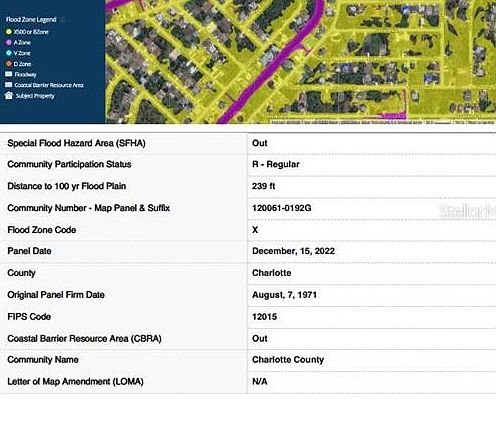Select the Special Flood Hazard Area (SFHA) row
Image resolution: width=496 pixels, height=432 pixels.
[x=248, y=143]
